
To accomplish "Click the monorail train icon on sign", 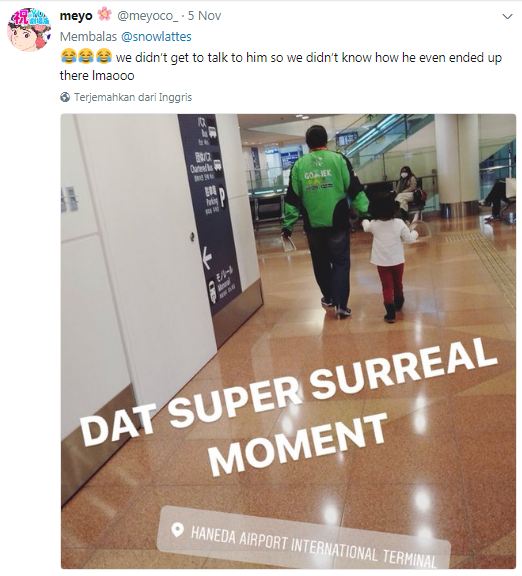I will 212,292.
